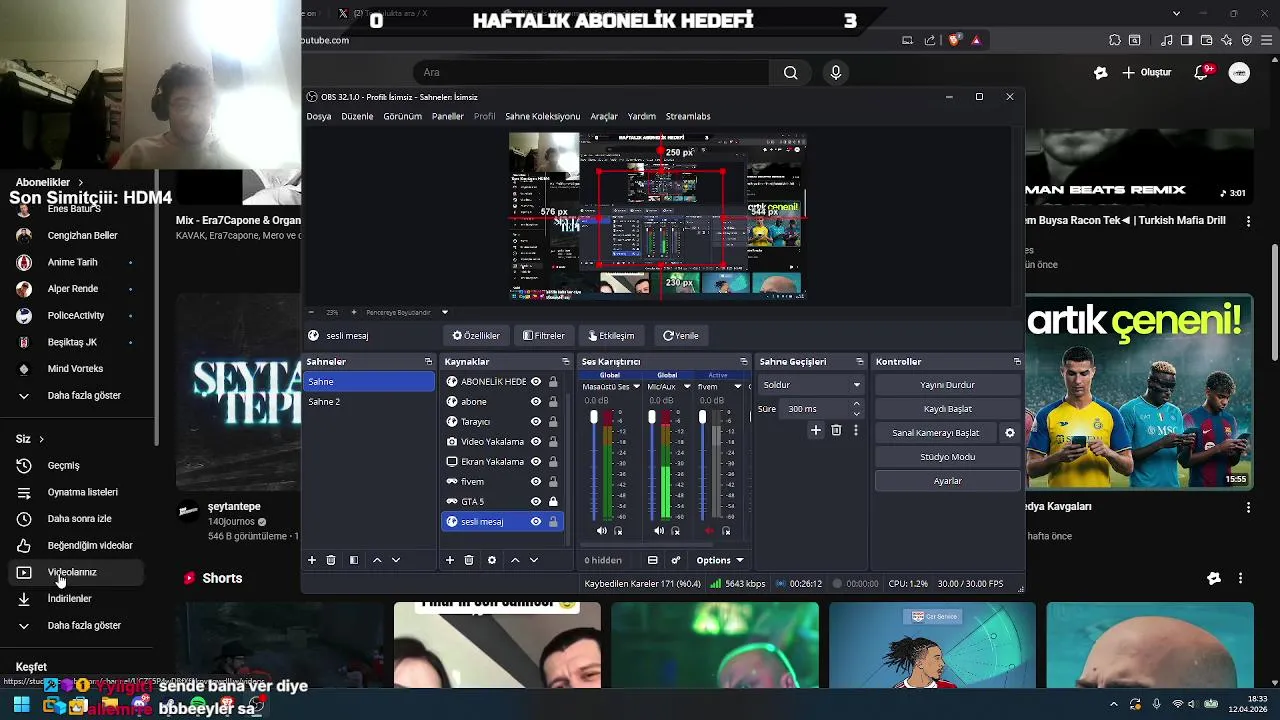Lock the sesli mesaj source
This screenshot has height=720, width=1280.
[553, 522]
